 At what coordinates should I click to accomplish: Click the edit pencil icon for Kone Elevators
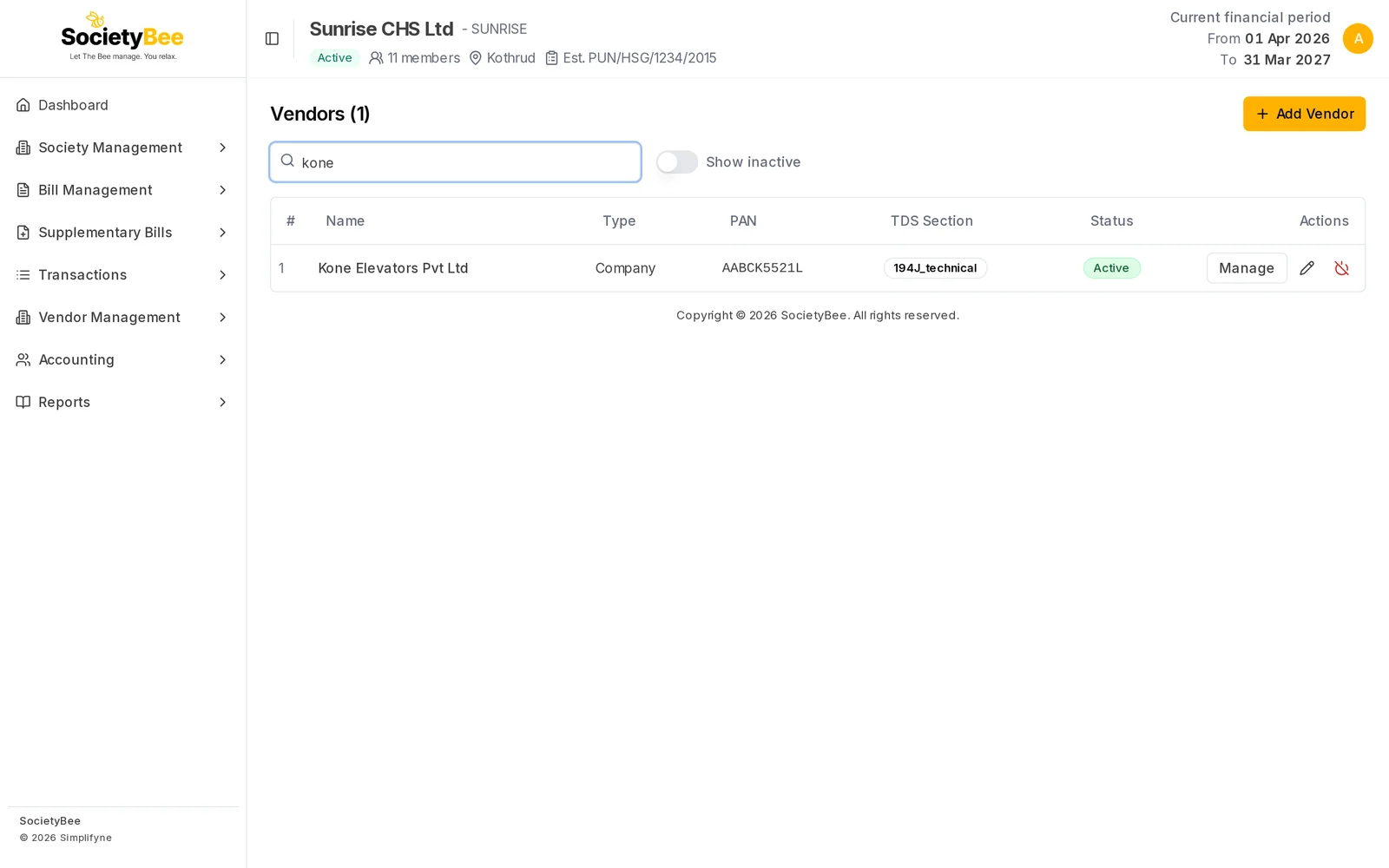1307,268
